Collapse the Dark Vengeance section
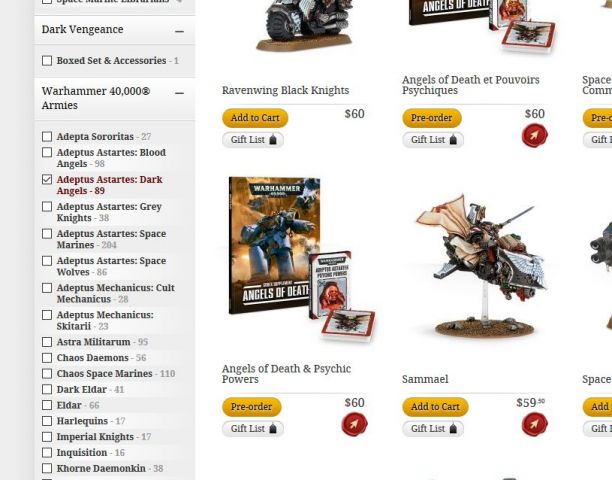 179,31
